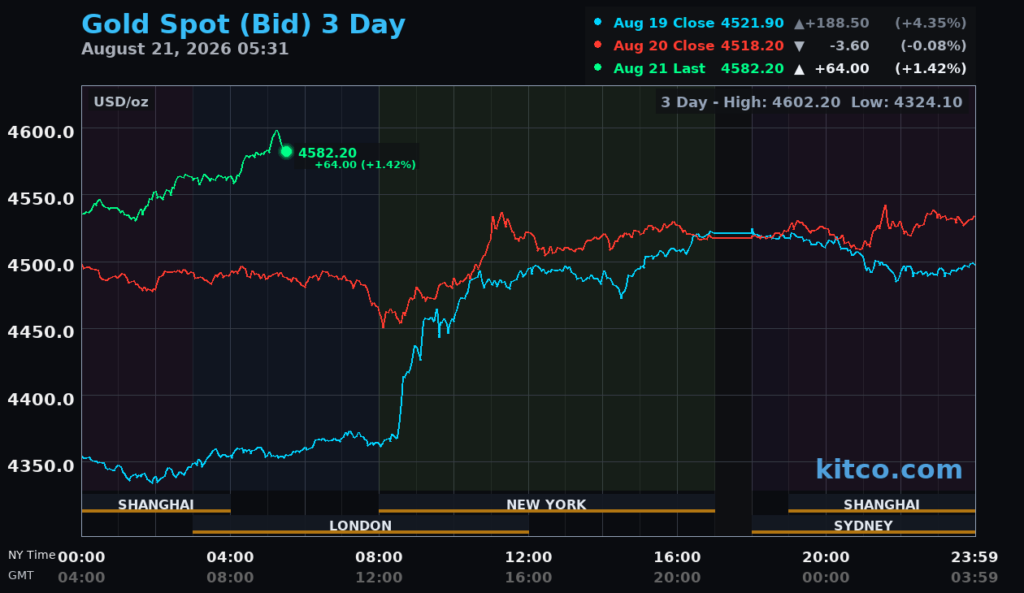Viewport: 1024px width, 593px height.
Task: Click the +64.00 (+1.42%) callout under price
Action: pos(365,165)
